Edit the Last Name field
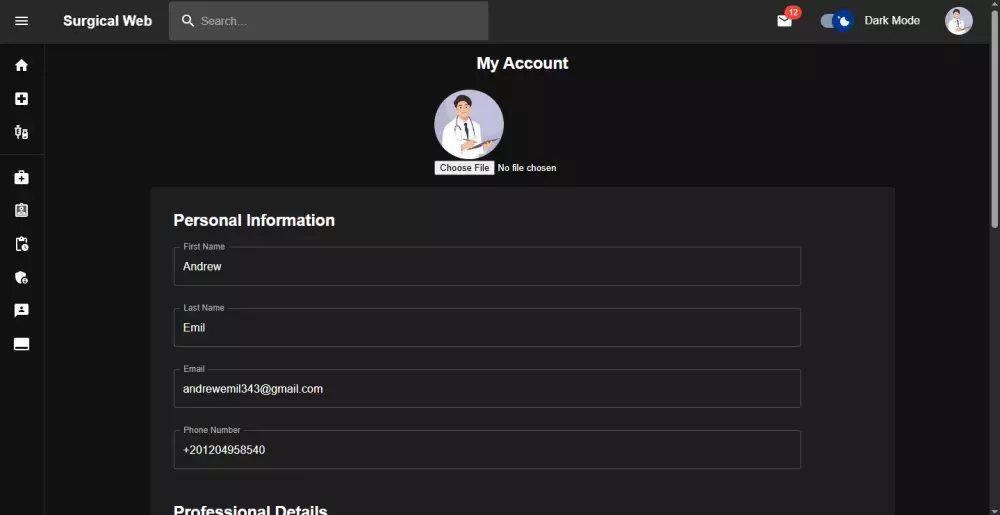The height and width of the screenshot is (515, 1000). (487, 328)
